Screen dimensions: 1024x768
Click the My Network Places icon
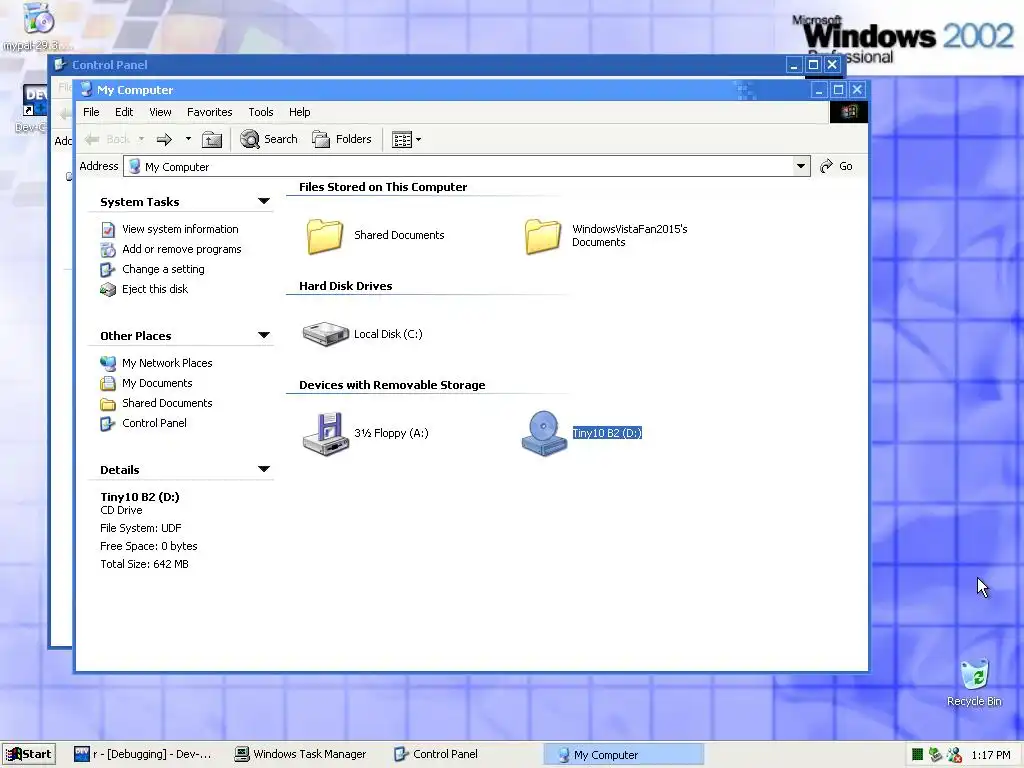pos(108,363)
